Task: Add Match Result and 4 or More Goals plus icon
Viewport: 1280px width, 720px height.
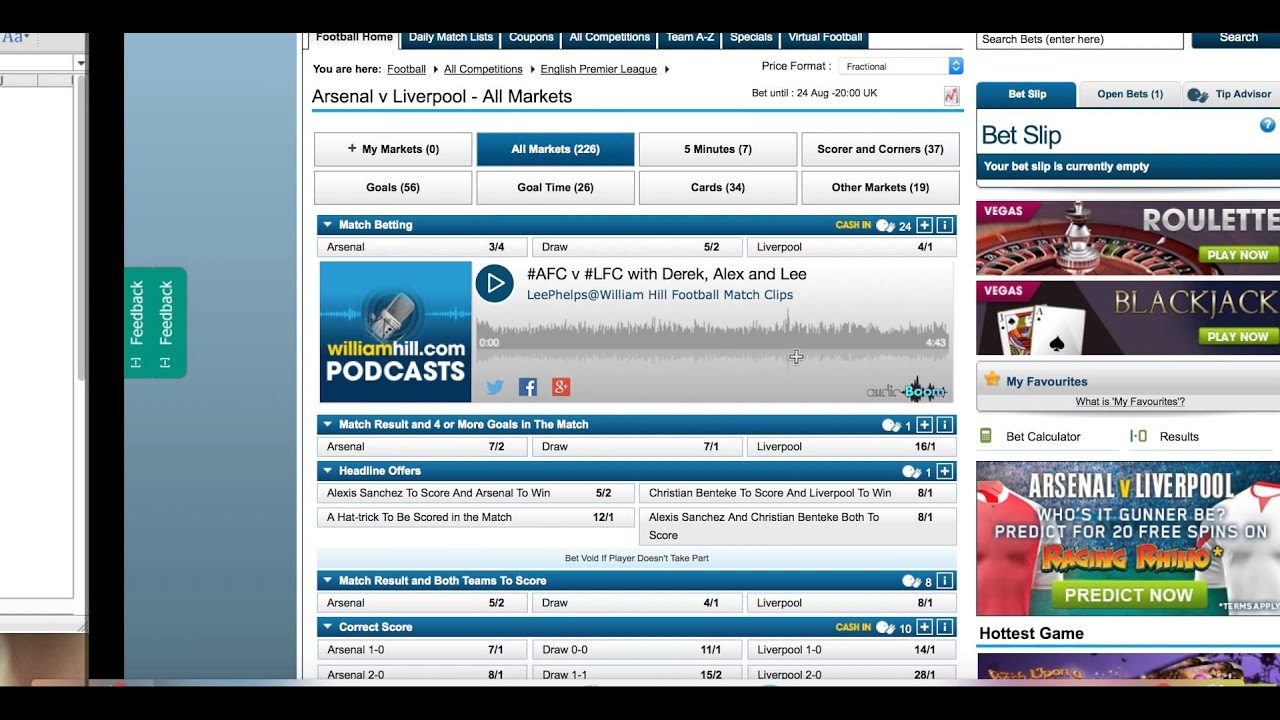Action: coord(924,425)
